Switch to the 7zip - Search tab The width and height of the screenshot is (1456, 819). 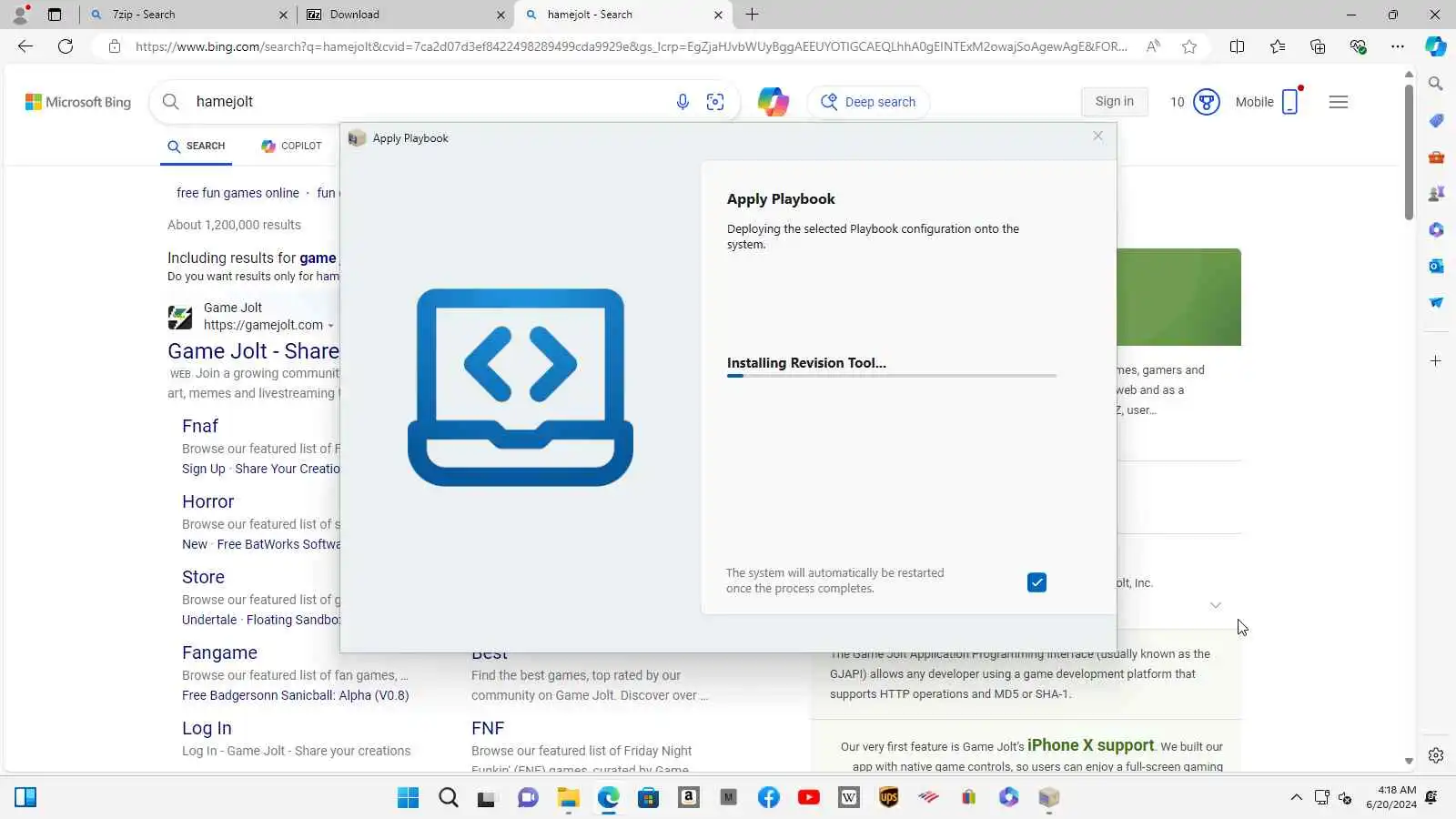coord(187,15)
